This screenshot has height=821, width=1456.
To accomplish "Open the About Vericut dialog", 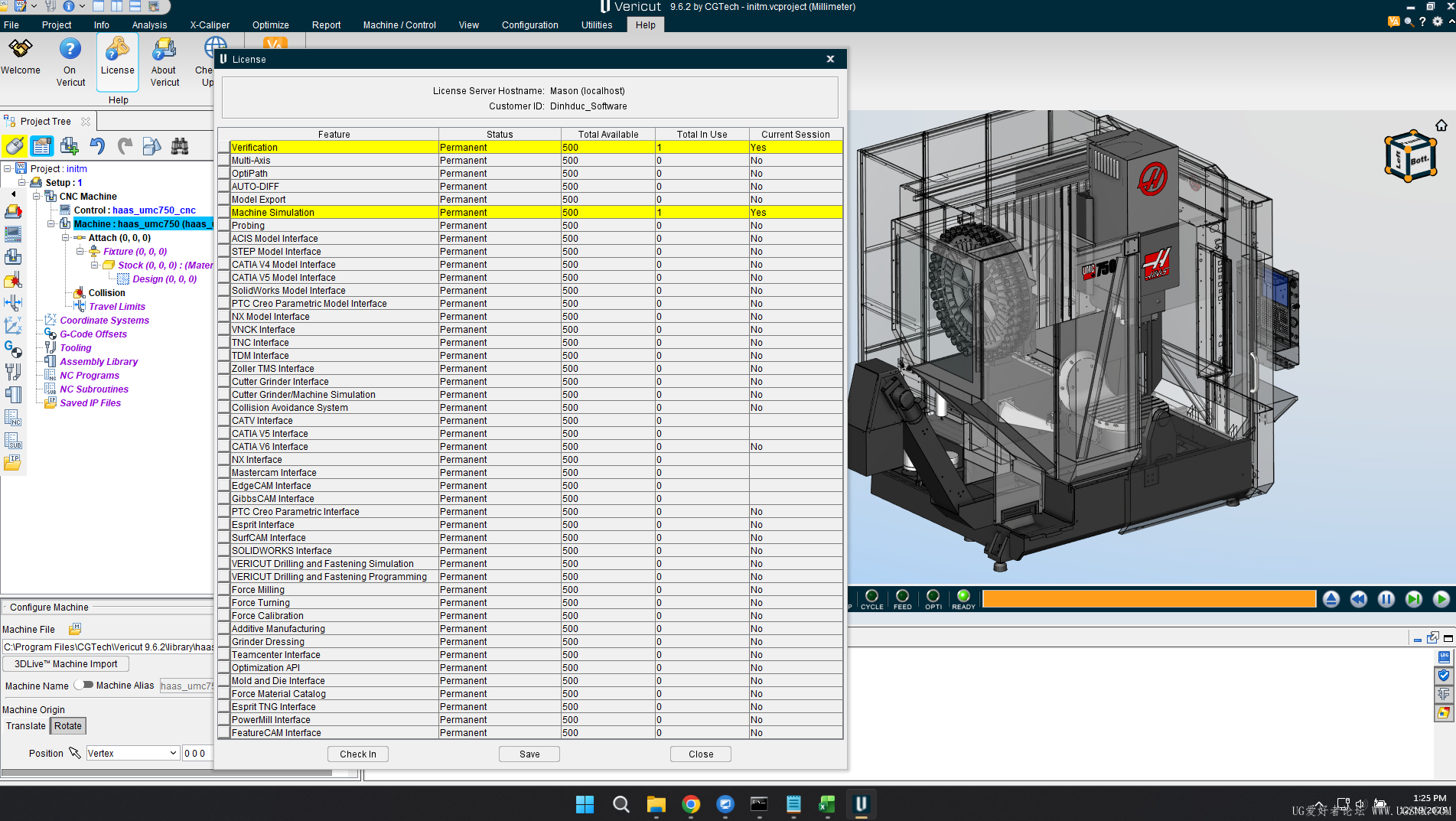I will click(x=164, y=61).
